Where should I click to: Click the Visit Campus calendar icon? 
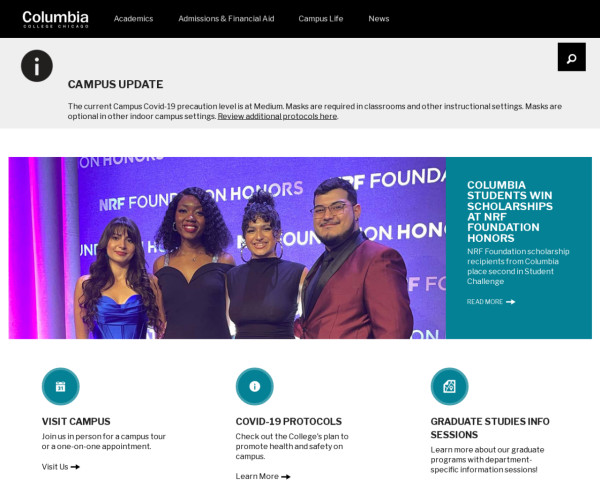pos(60,386)
